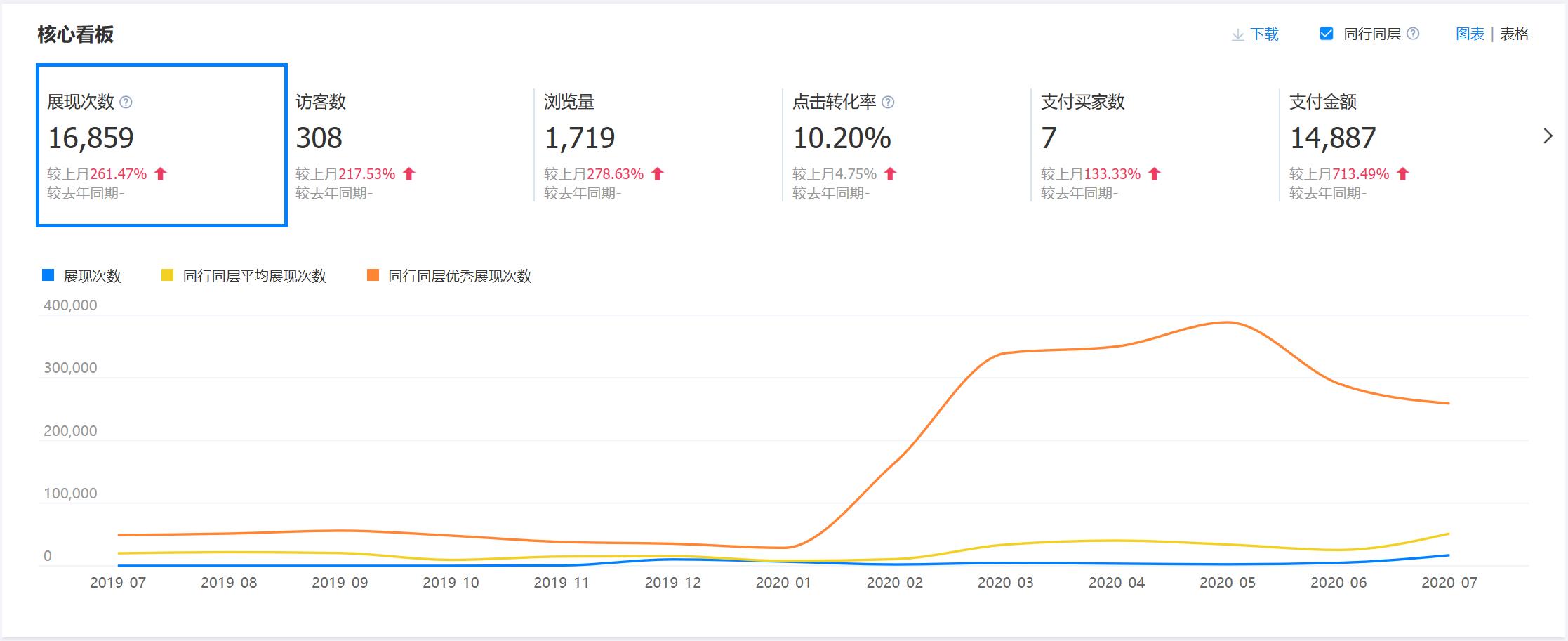The width and height of the screenshot is (1568, 641).
Task: Open the 点击转化率 help tooltip icon
Action: 886,101
